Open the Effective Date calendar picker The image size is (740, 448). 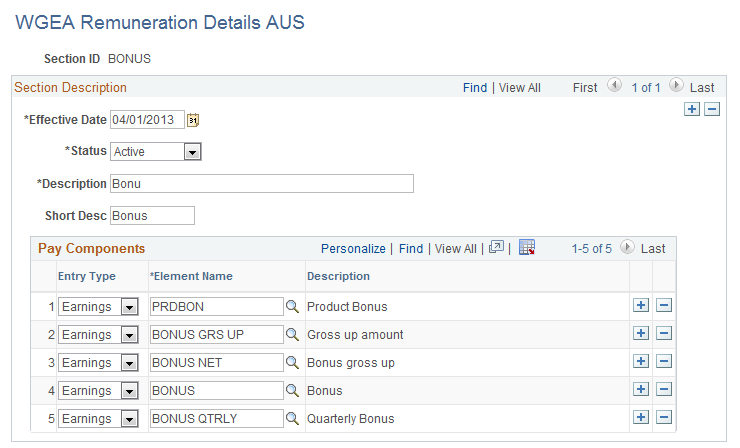point(193,120)
